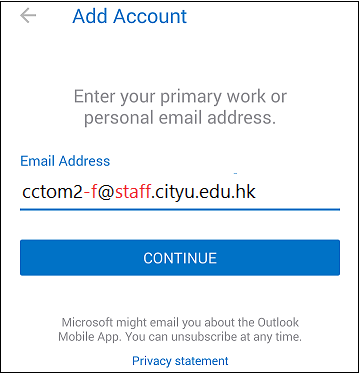Focus the Email Address input field

(x=180, y=192)
